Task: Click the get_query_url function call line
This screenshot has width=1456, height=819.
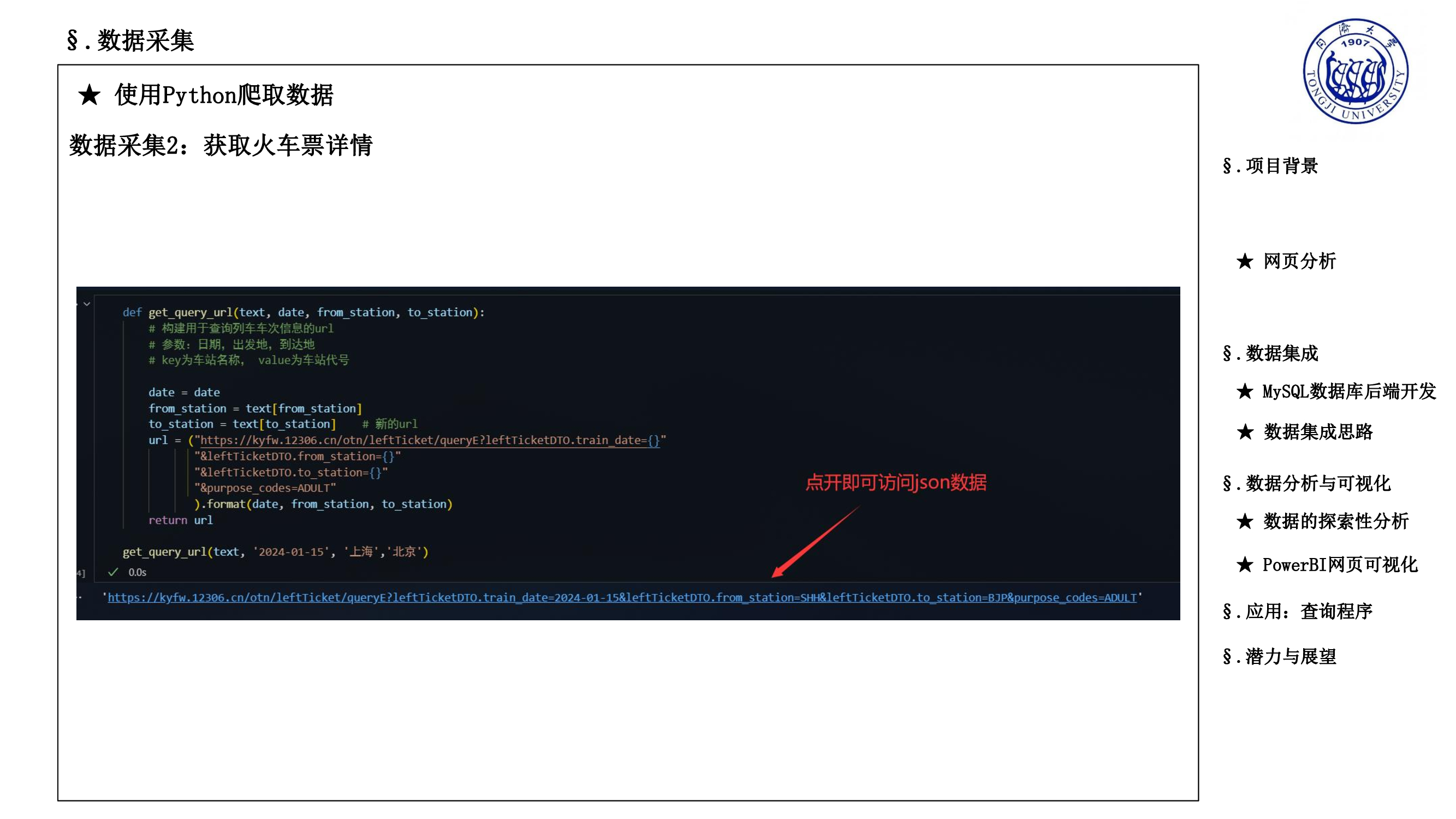Action: click(x=275, y=551)
